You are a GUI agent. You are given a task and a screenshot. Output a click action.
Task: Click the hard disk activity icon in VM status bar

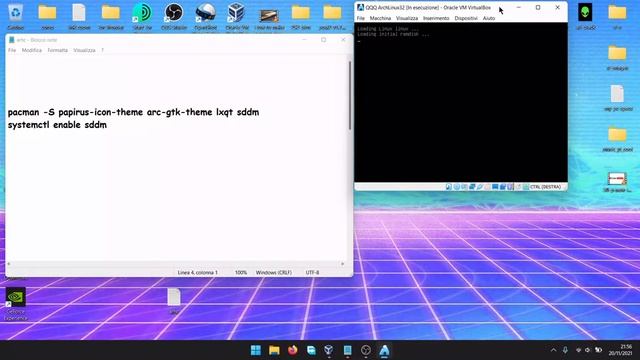tap(449, 187)
